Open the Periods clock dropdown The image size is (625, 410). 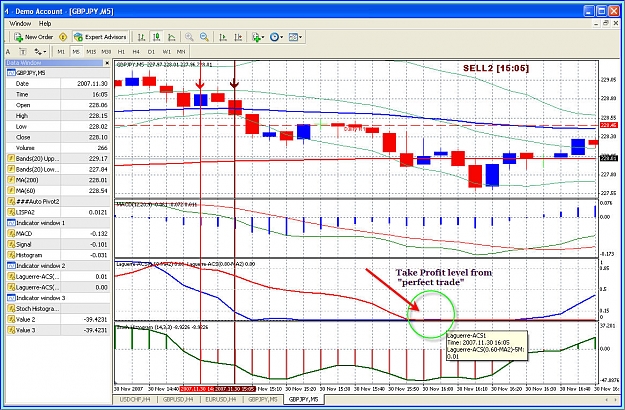point(276,37)
